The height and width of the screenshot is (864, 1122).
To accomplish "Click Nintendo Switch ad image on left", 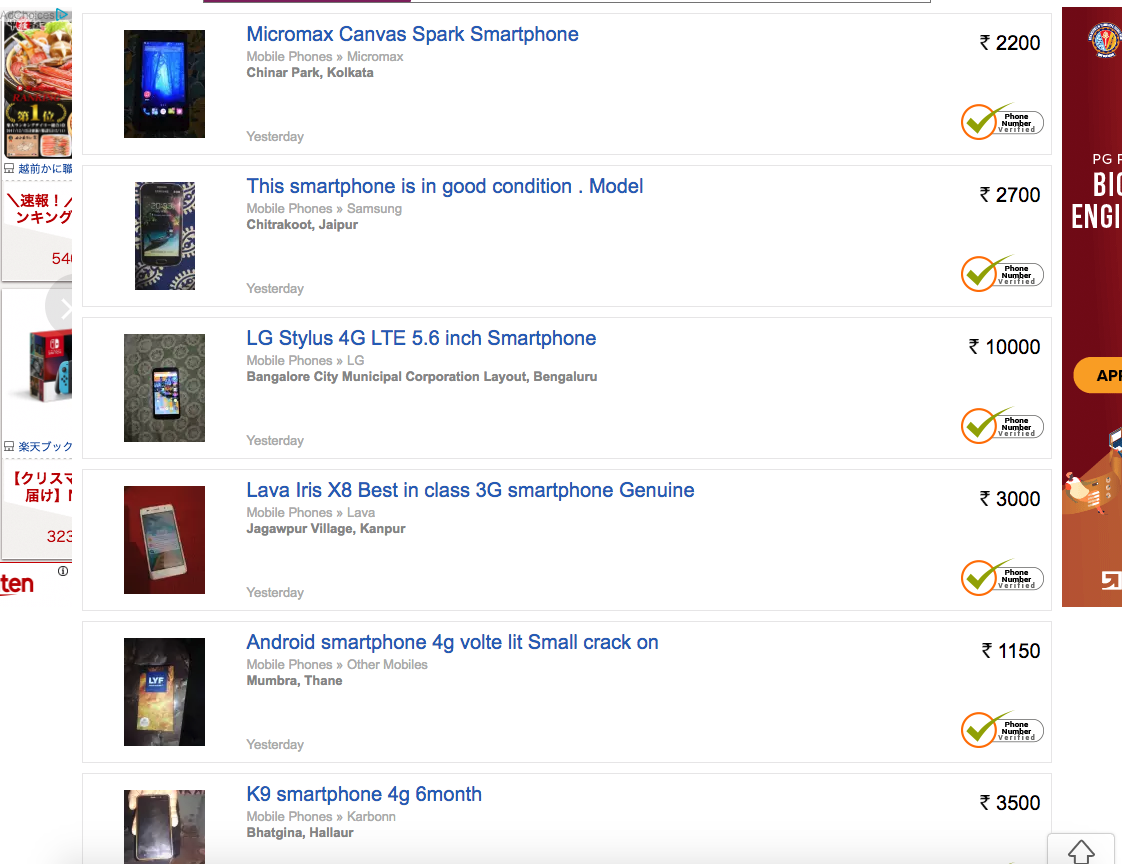I will (x=42, y=365).
